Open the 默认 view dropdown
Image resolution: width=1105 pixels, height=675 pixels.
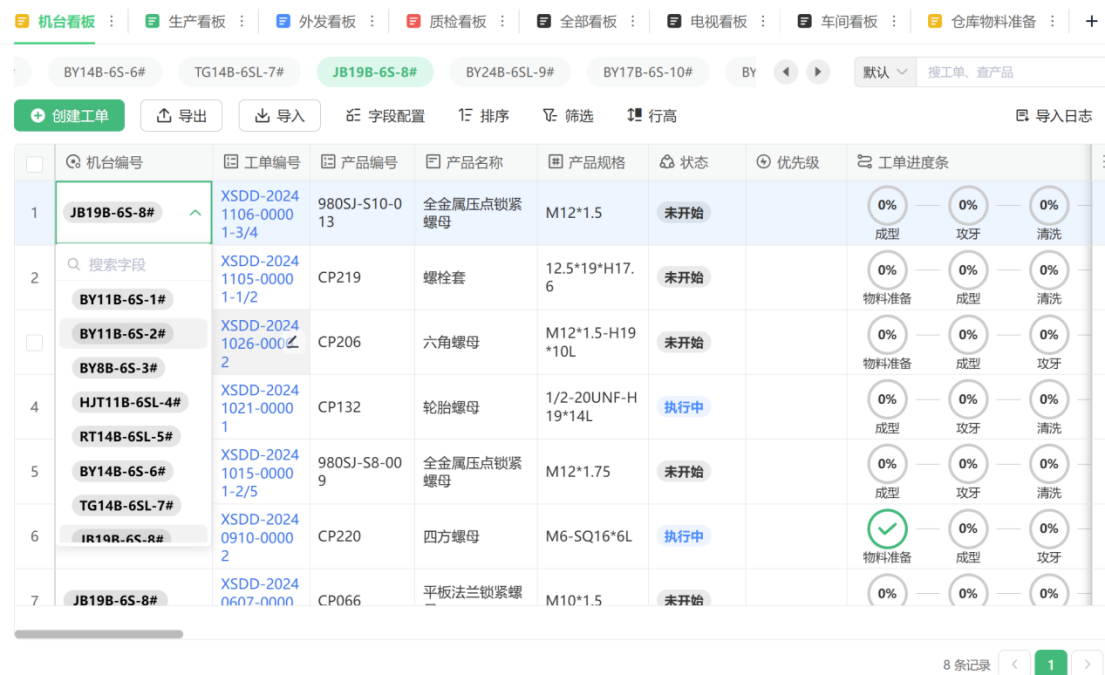(884, 71)
